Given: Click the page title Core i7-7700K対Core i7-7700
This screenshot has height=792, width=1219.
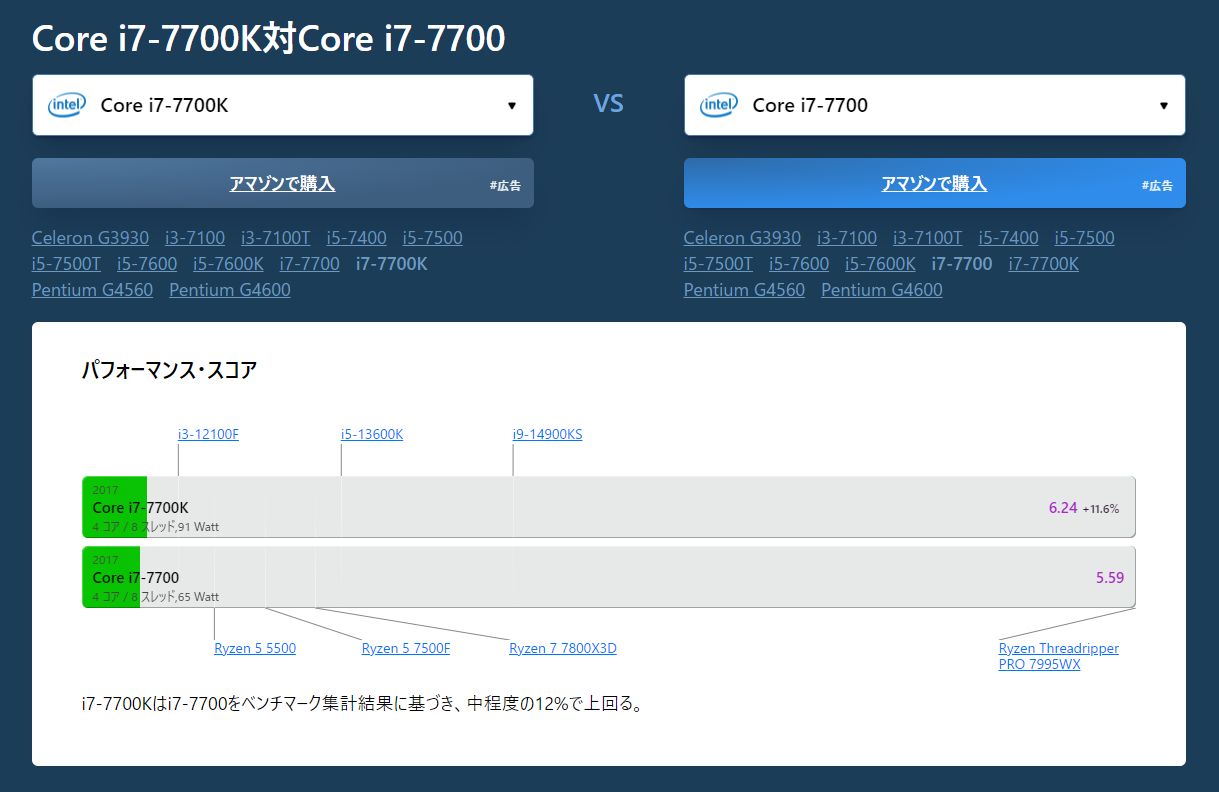Looking at the screenshot, I should [x=269, y=39].
